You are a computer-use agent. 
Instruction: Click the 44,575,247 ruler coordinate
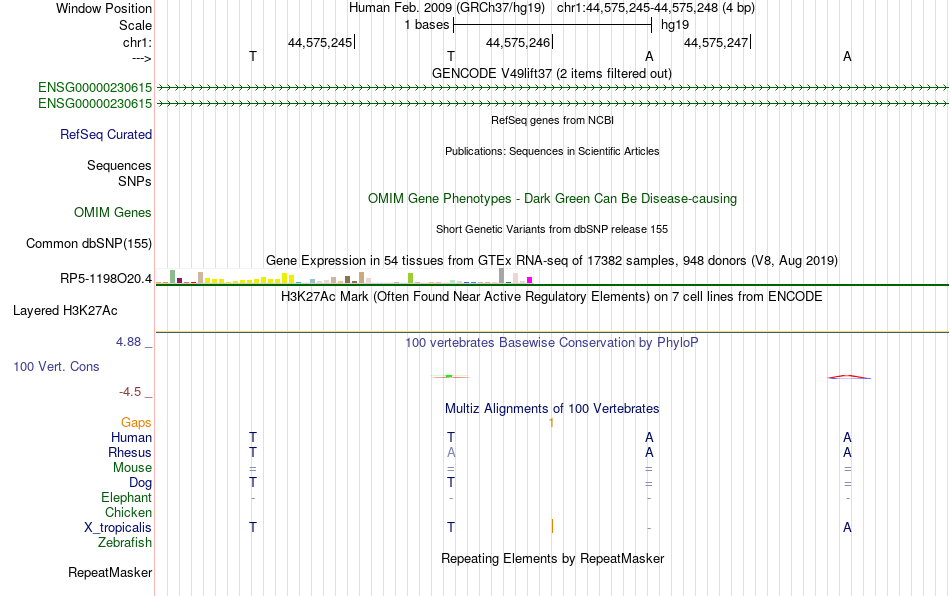(x=716, y=42)
